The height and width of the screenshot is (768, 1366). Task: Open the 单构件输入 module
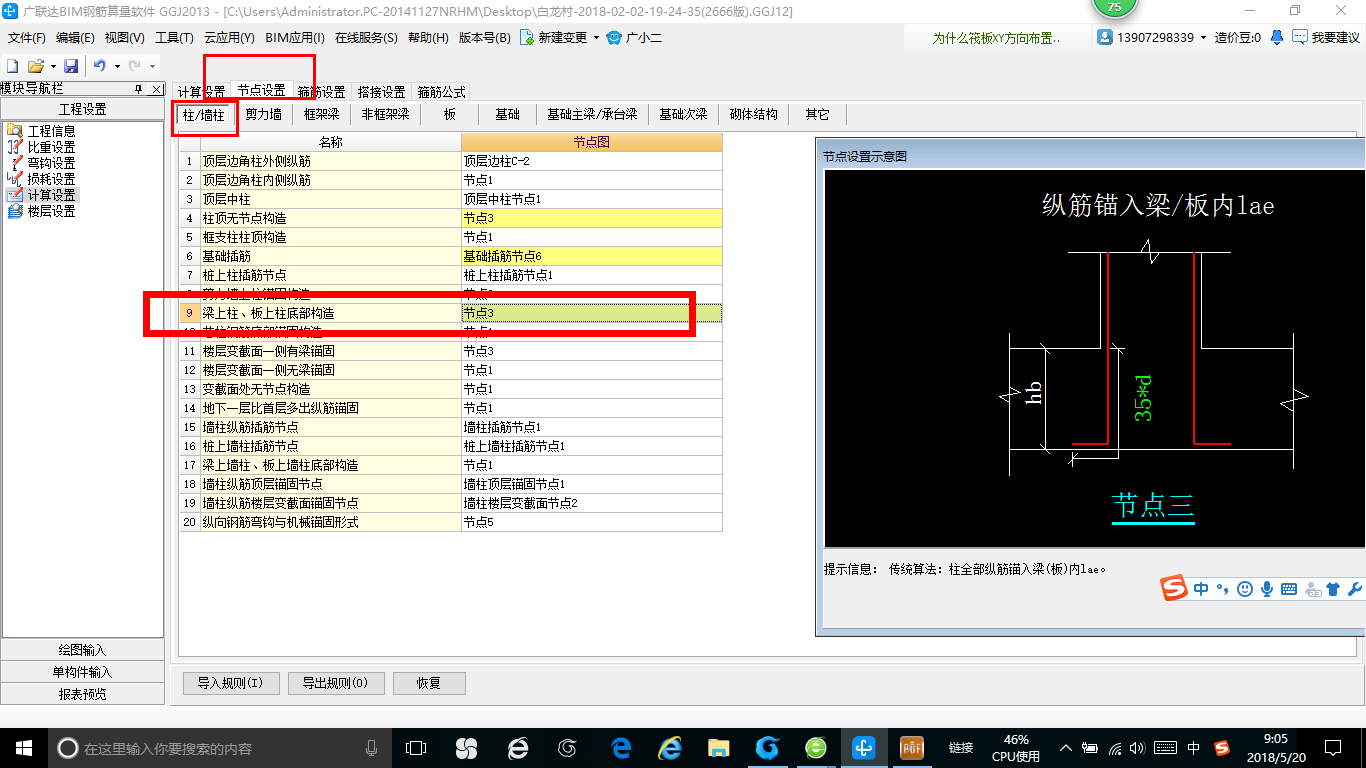click(82, 672)
